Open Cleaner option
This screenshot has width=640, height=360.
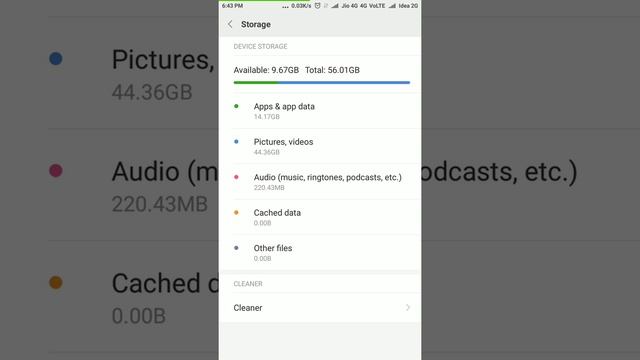320,308
